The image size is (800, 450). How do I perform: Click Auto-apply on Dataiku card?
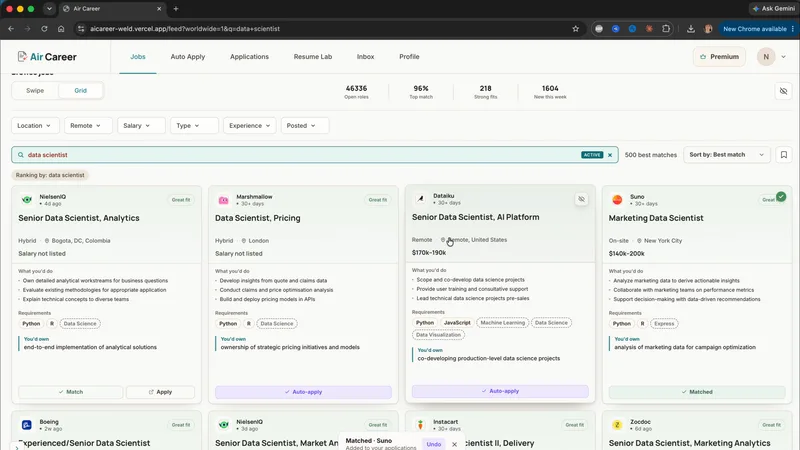point(500,391)
